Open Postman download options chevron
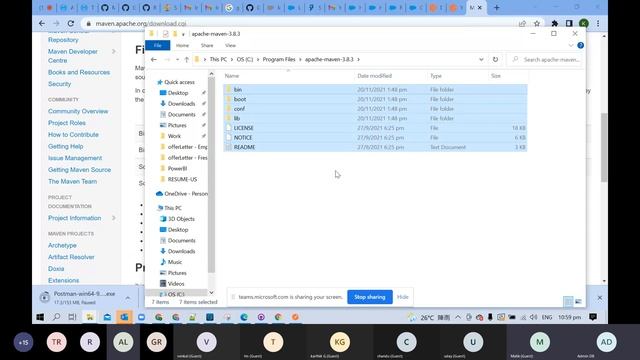This screenshot has height=360, width=640. [x=128, y=298]
